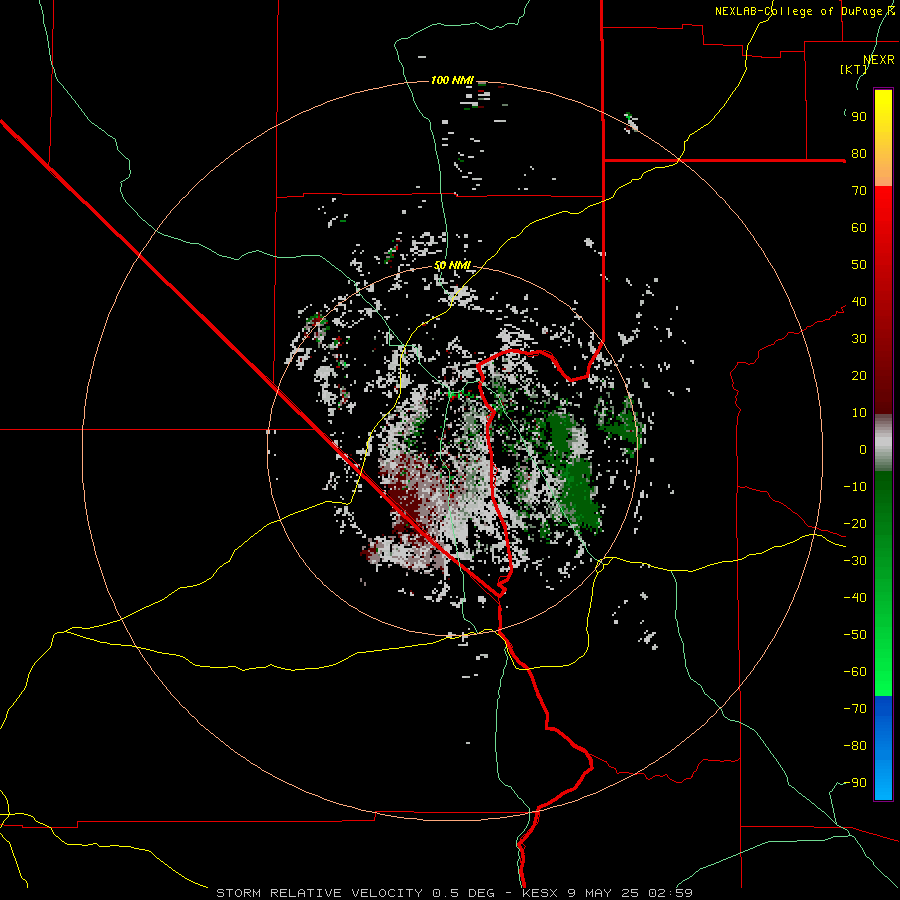
Task: Click the "[KT]" units label
Action: (x=854, y=69)
